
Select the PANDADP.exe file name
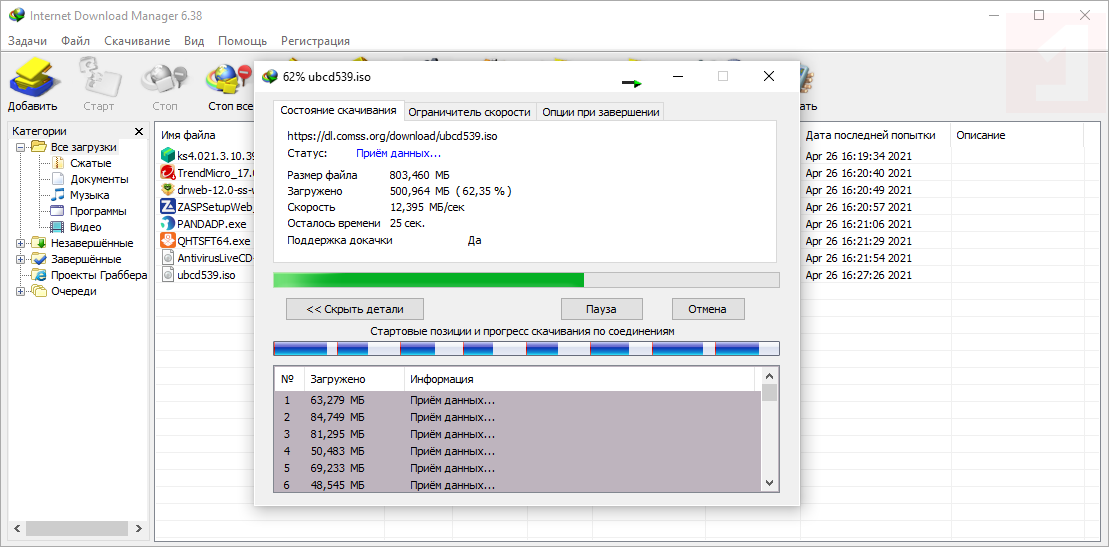[212, 224]
